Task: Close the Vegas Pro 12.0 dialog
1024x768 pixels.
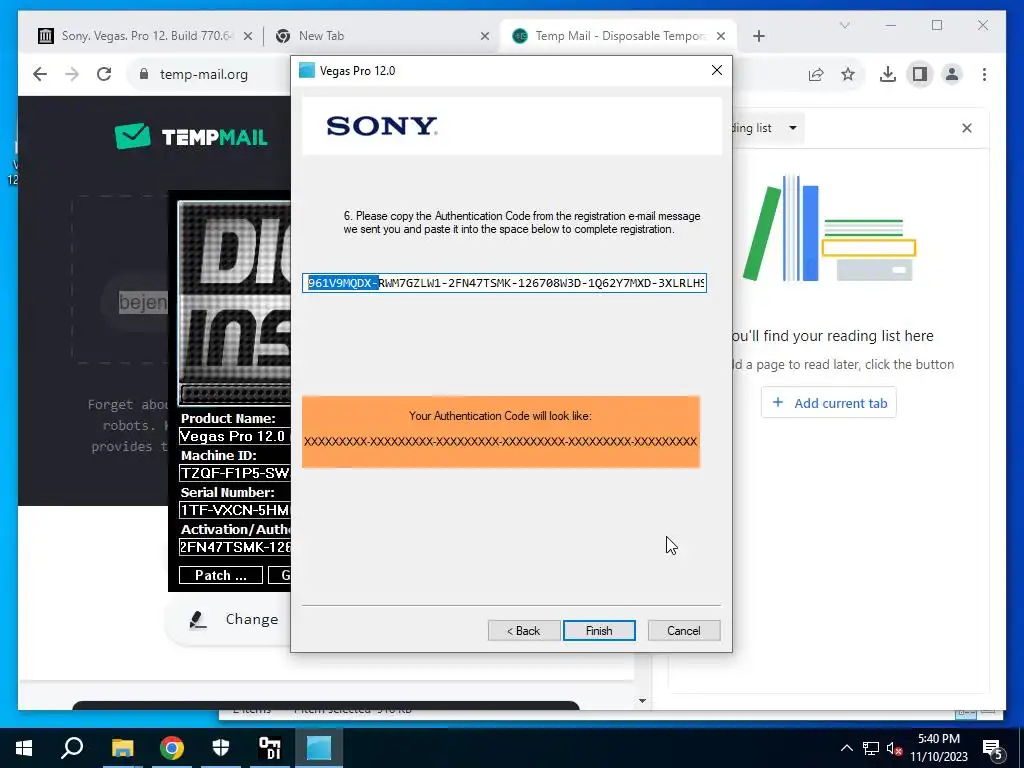Action: [x=716, y=70]
